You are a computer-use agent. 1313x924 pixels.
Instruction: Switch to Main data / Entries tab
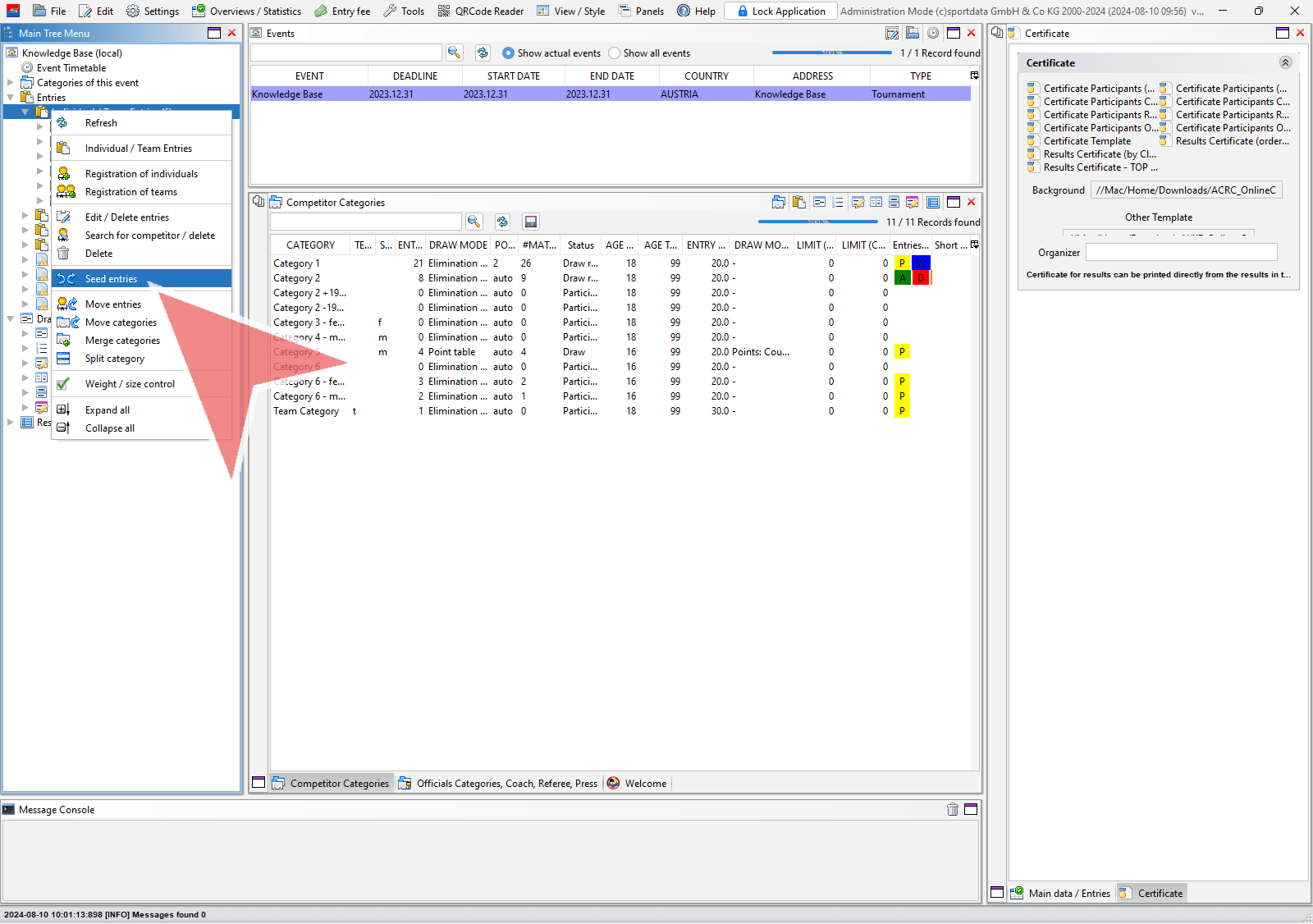[x=1060, y=894]
